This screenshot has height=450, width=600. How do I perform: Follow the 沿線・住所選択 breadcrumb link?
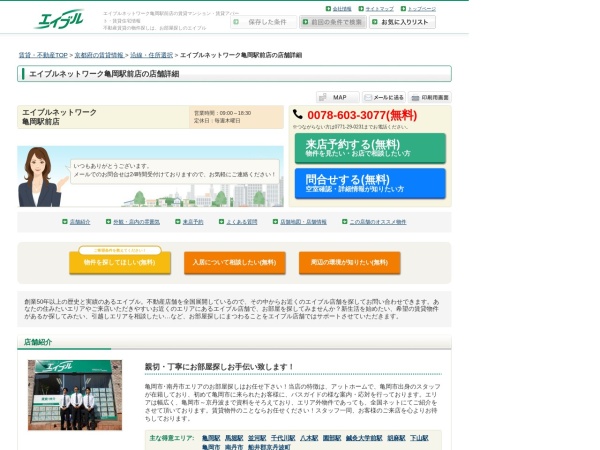click(x=152, y=55)
